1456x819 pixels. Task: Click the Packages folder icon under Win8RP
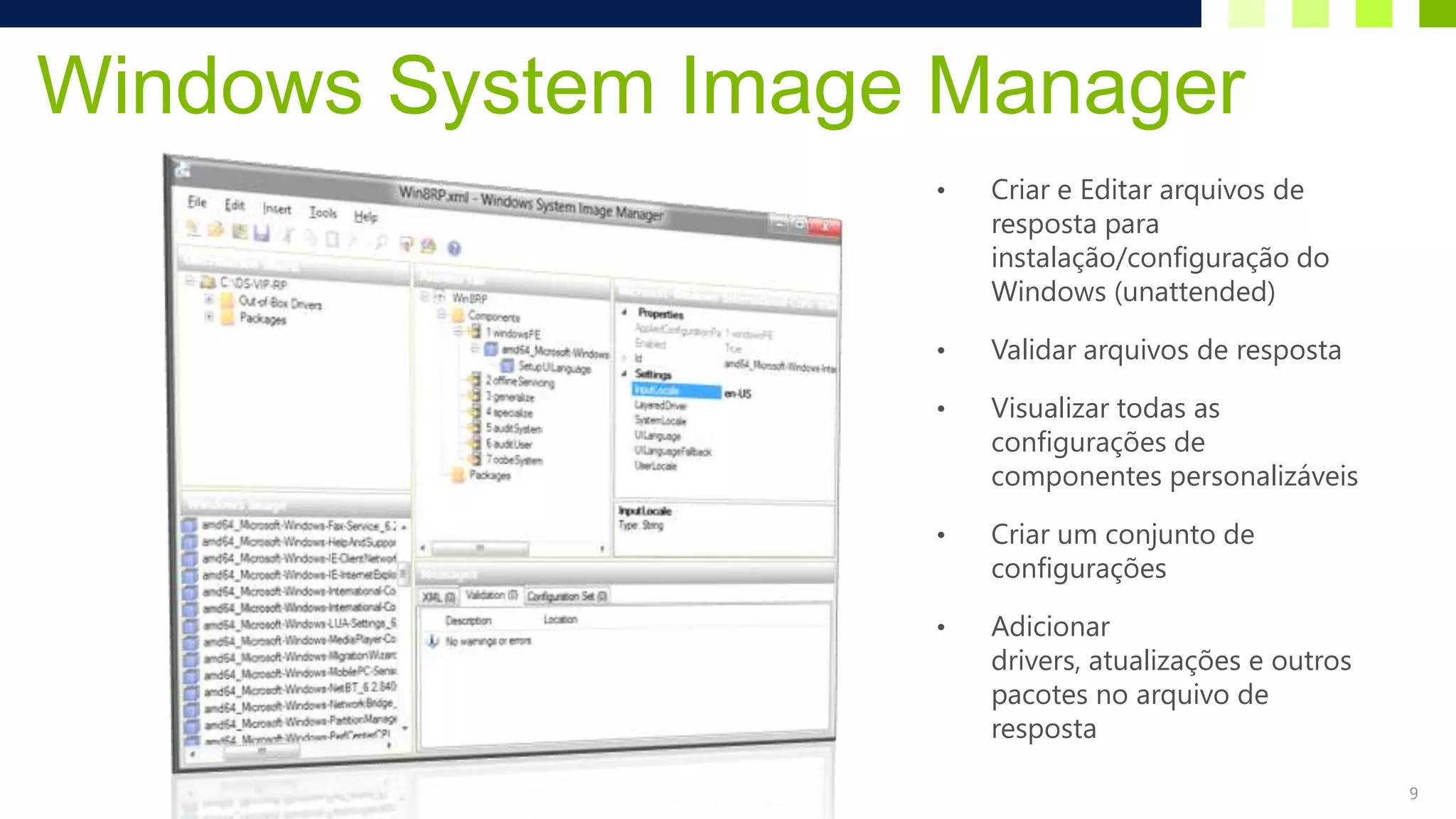point(459,474)
